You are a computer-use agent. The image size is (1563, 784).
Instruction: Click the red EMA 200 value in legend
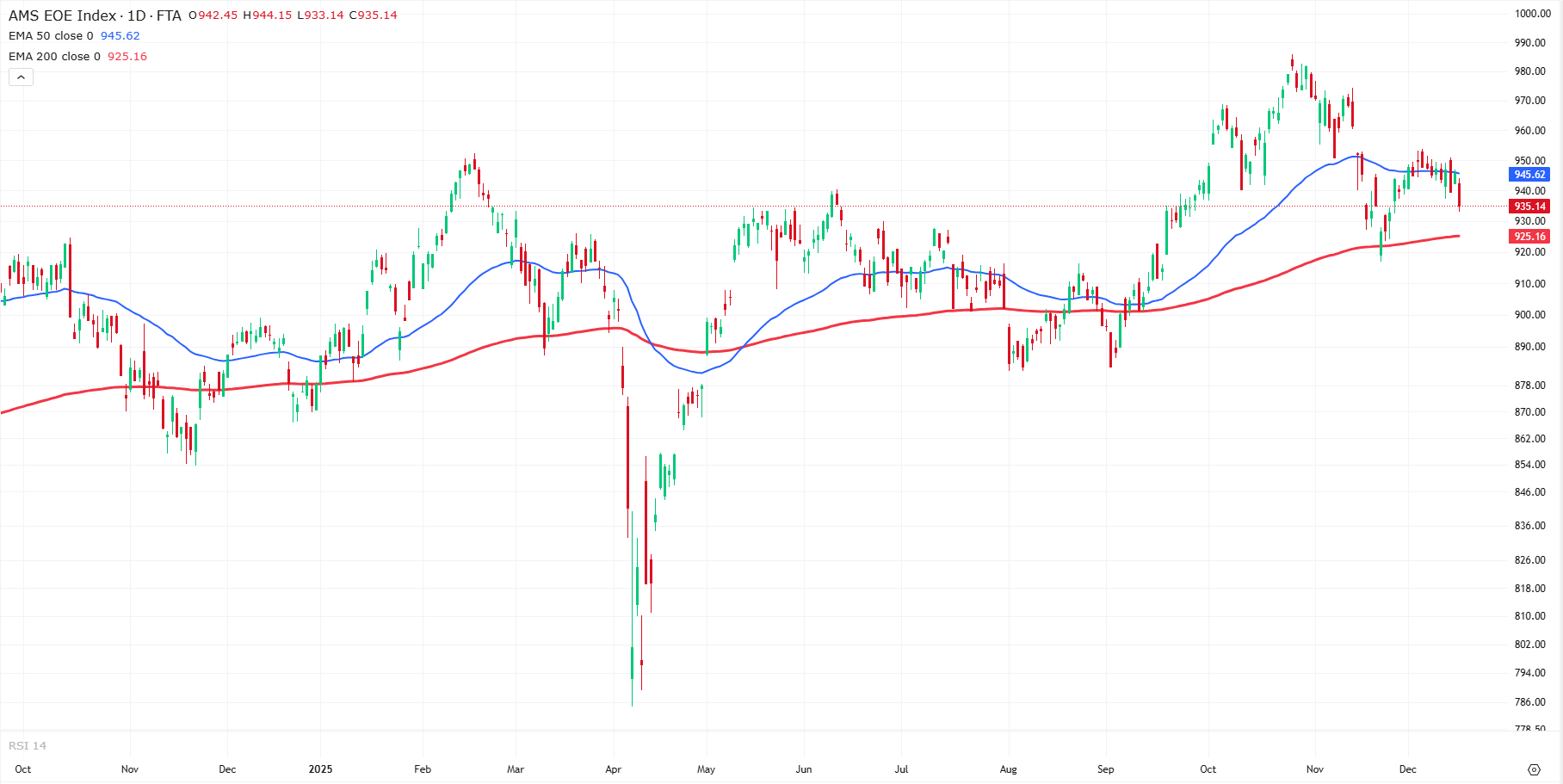(x=127, y=57)
